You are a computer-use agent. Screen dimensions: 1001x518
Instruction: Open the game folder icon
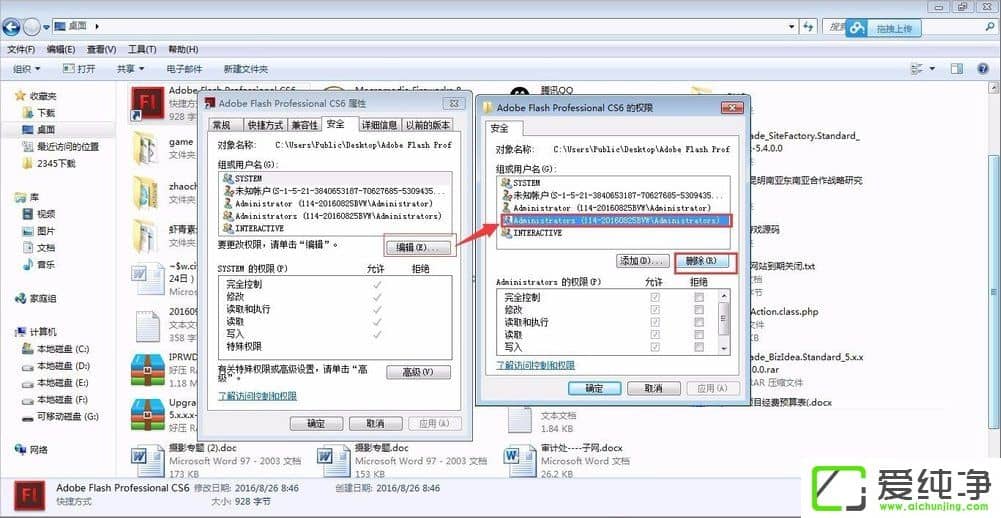[146, 150]
